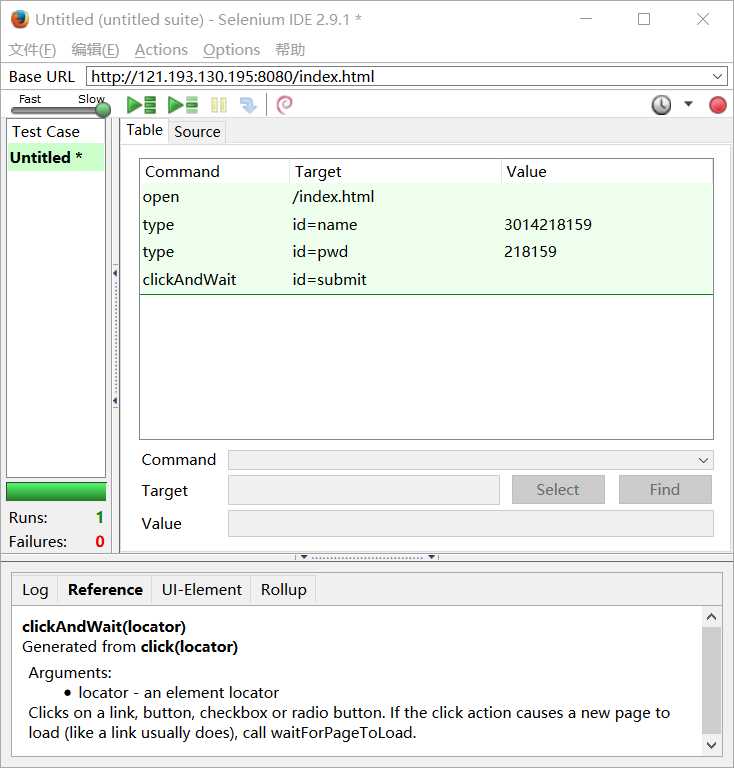Click the Test Case list header

tap(56, 132)
